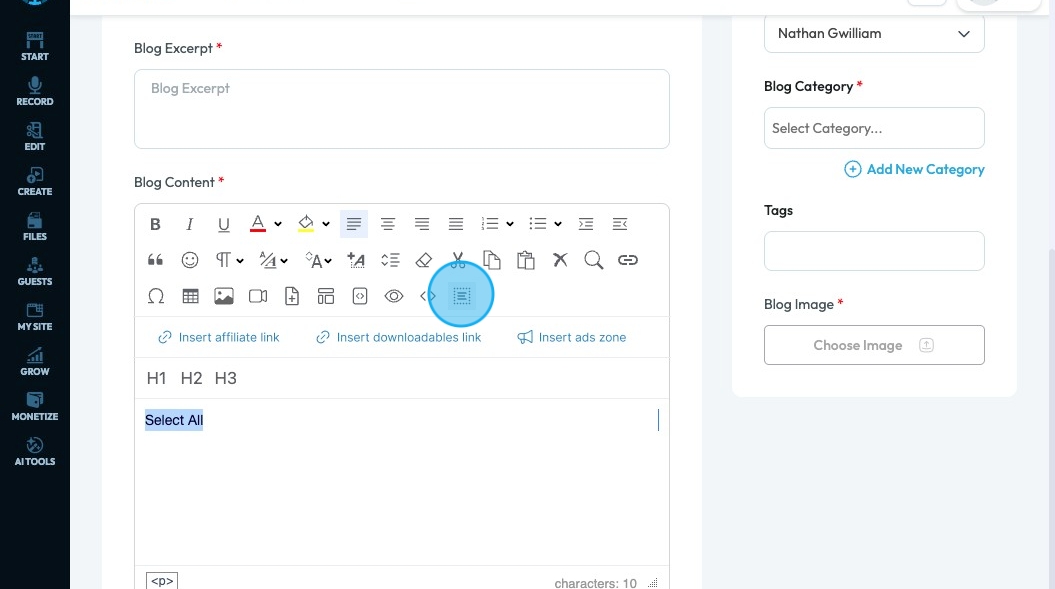Toggle underline formatting
The image size is (1055, 589).
tap(224, 224)
